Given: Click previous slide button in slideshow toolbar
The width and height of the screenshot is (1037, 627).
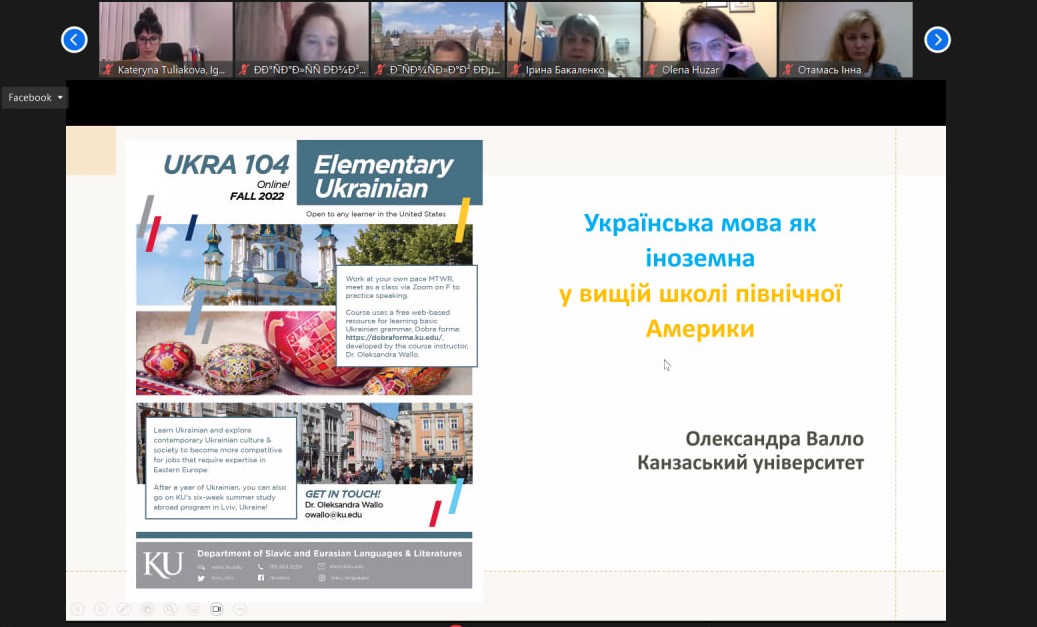Looking at the screenshot, I should pyautogui.click(x=76, y=608).
